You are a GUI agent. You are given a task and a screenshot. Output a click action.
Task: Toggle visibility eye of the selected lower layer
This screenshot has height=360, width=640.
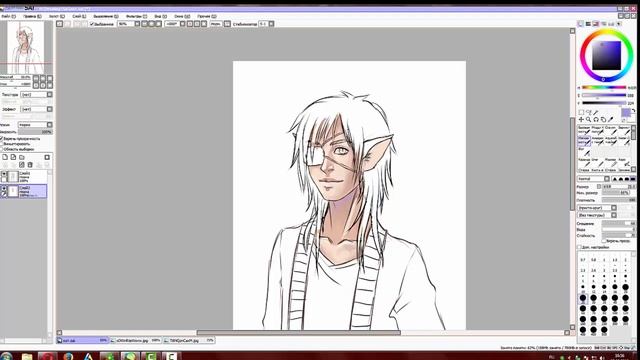[x=4, y=189]
